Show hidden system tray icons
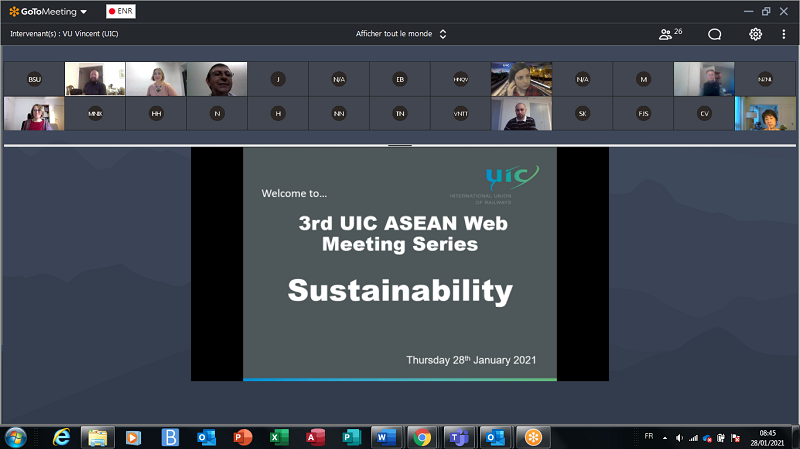This screenshot has height=449, width=800. tap(667, 437)
